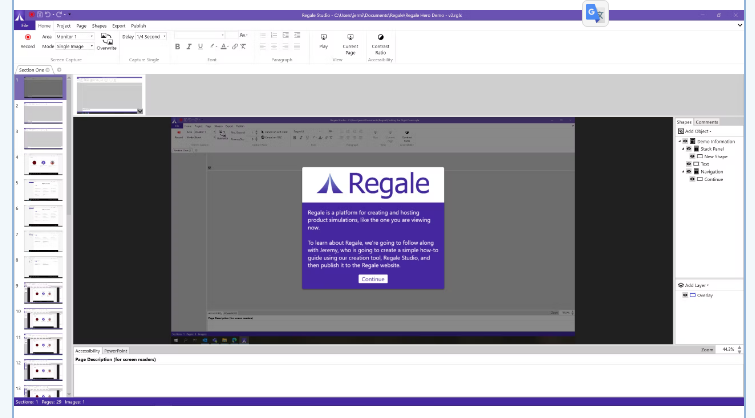Open the Add Object dropdown
The height and width of the screenshot is (418, 755).
(x=694, y=131)
